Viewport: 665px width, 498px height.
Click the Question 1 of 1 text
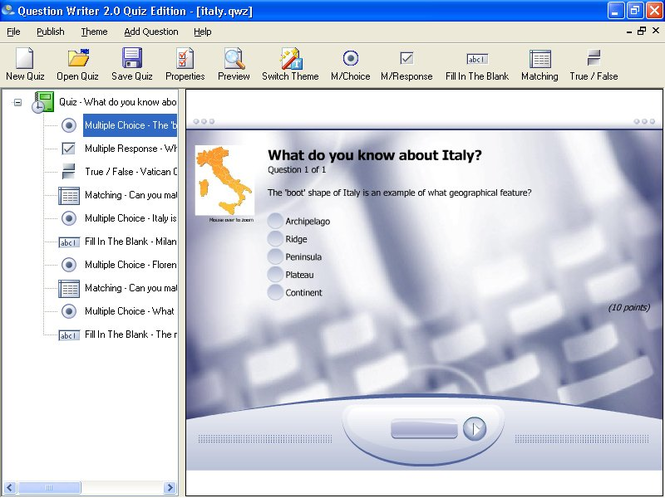297,170
